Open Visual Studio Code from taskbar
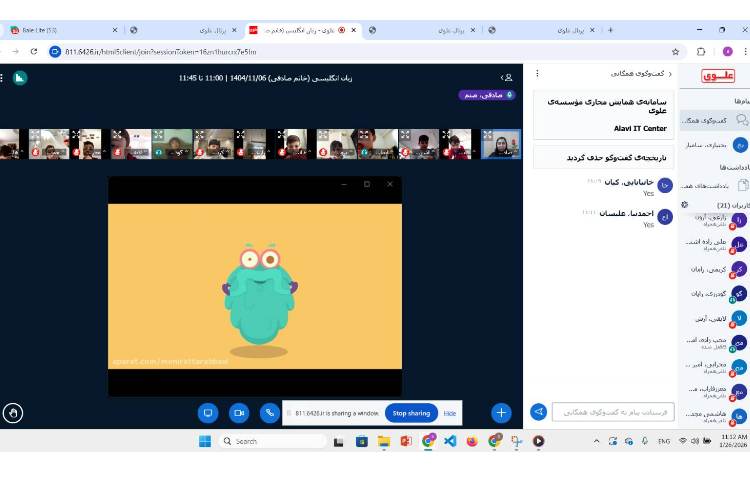The width and height of the screenshot is (750, 480). [x=450, y=441]
